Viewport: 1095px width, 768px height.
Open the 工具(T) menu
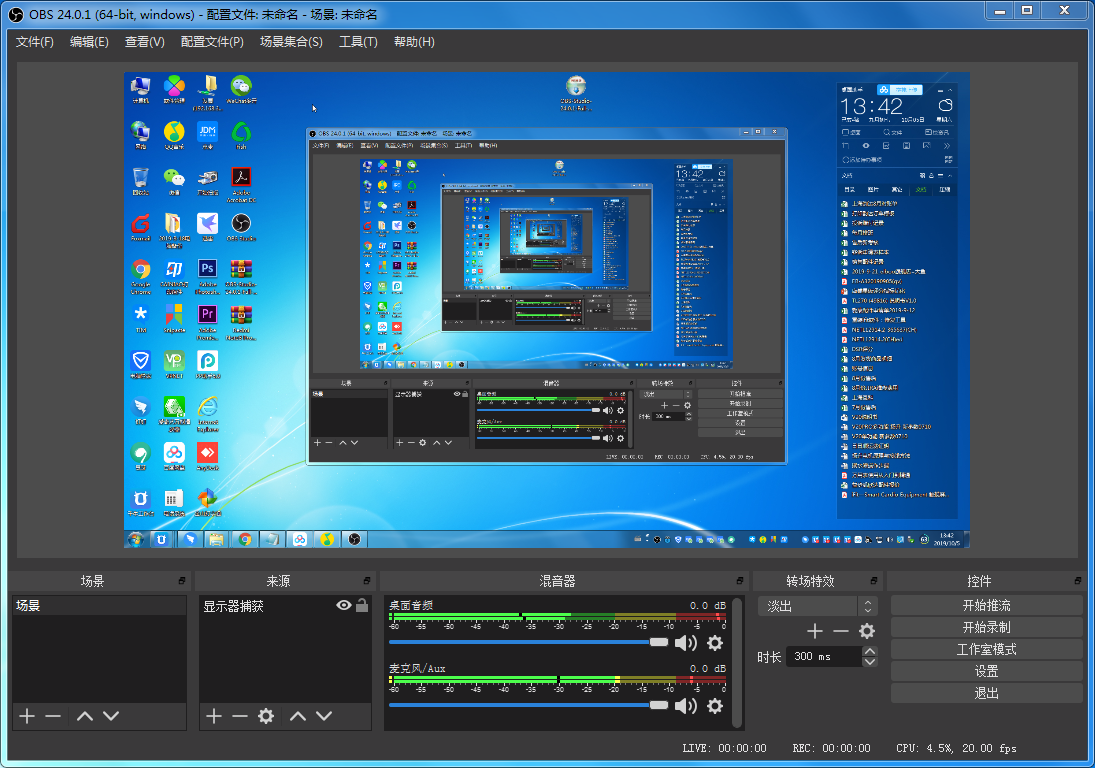click(x=358, y=41)
